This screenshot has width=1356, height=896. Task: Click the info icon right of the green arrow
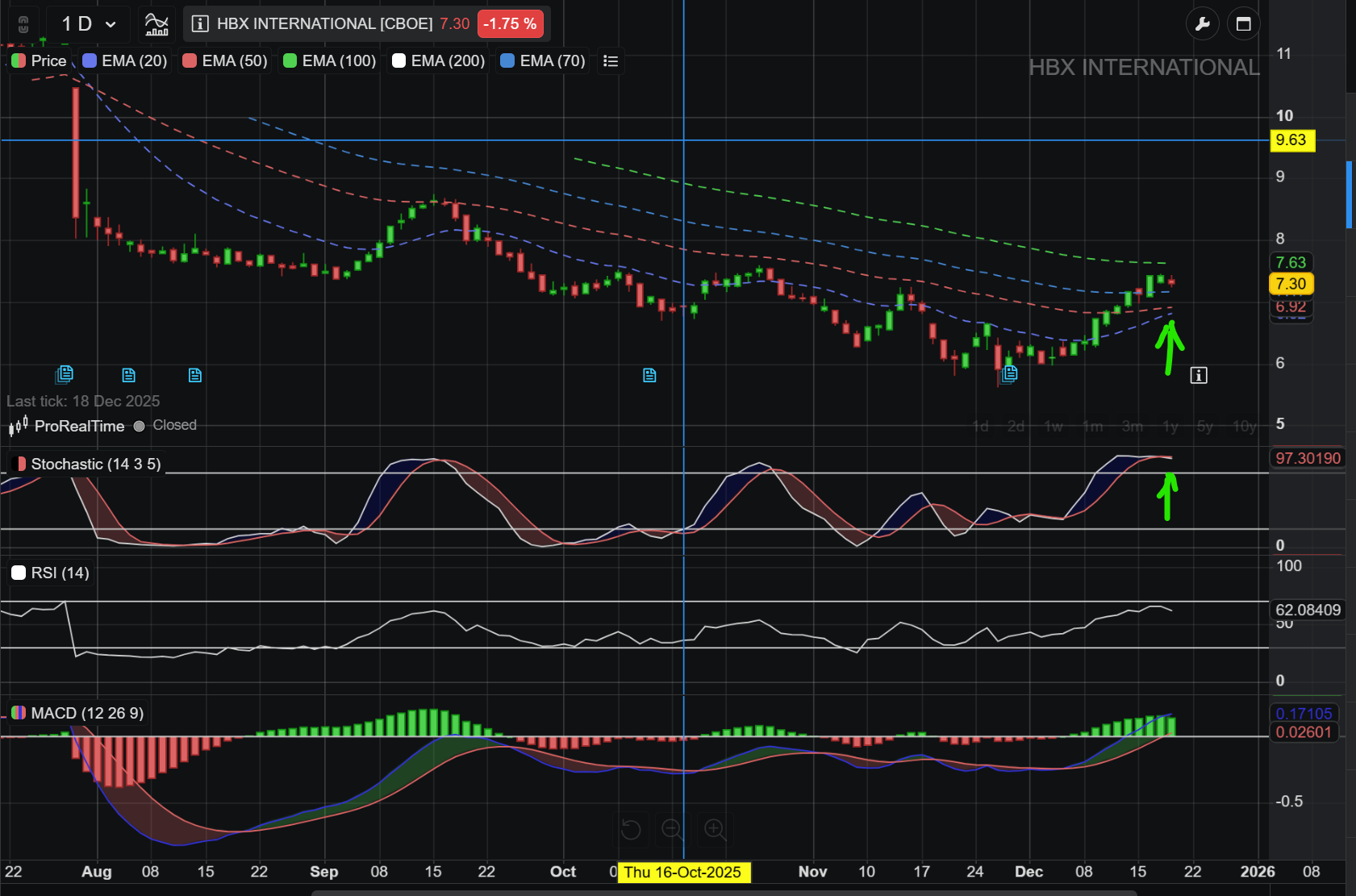coord(1199,375)
